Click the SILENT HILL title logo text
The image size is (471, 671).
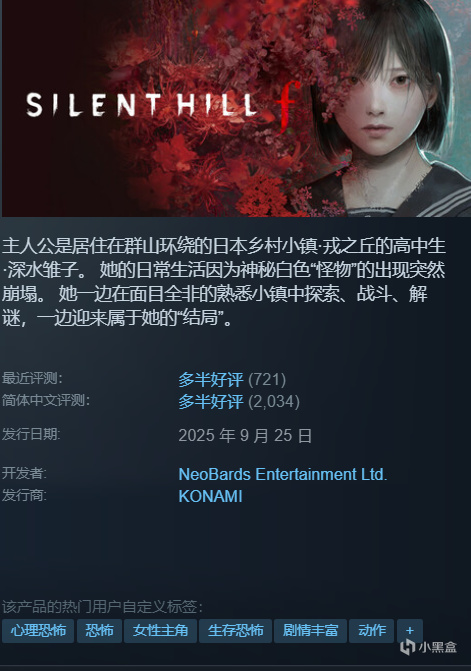coord(141,105)
